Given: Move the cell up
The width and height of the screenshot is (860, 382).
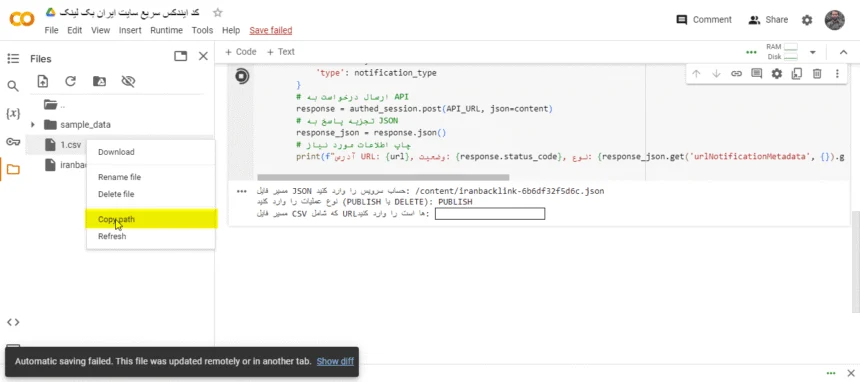Looking at the screenshot, I should [696, 74].
